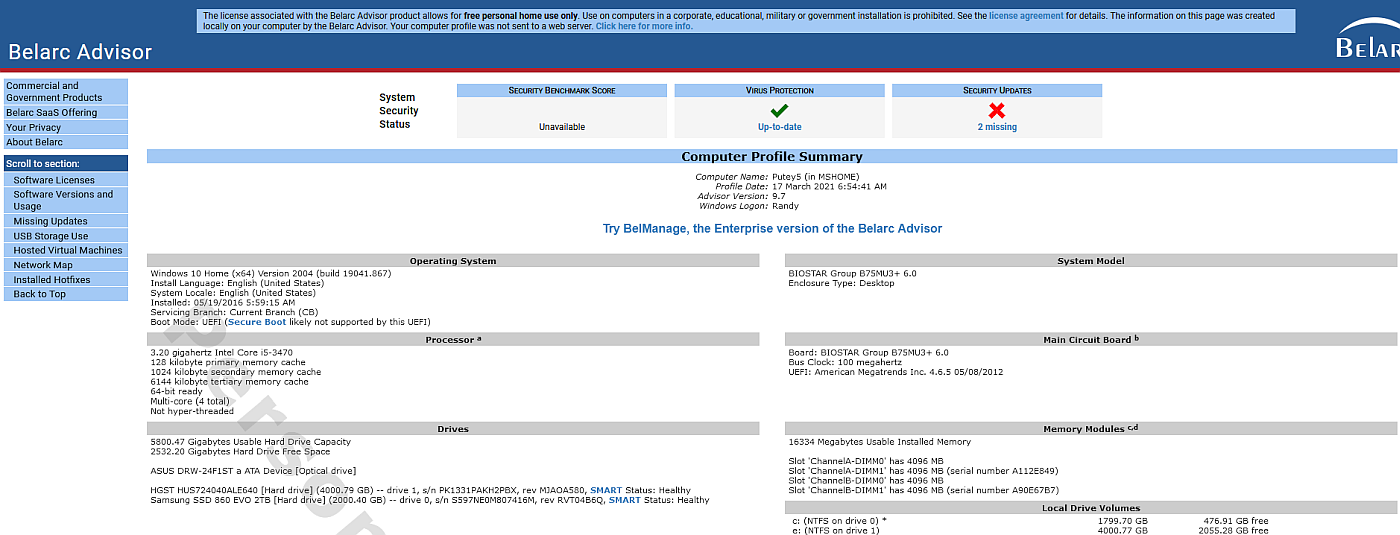Click text '5800.47 Gigabytes Usable Hard Drive Capacity'
1400x535 pixels.
pos(250,441)
